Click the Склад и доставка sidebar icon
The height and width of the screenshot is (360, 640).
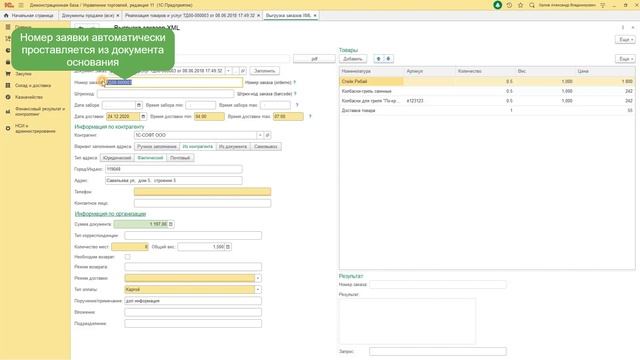coord(8,85)
